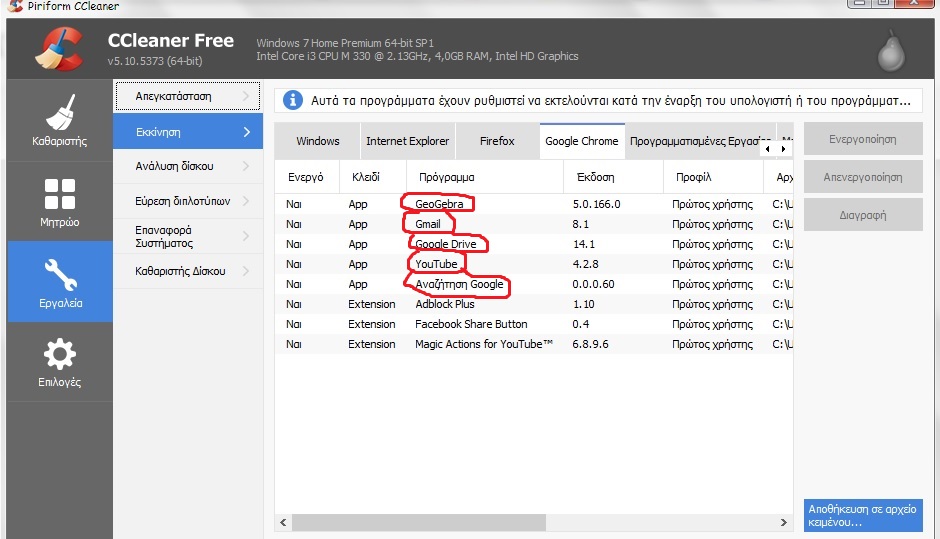The width and height of the screenshot is (940, 539).
Task: Select Magic Actions for YouTube row
Action: click(534, 344)
